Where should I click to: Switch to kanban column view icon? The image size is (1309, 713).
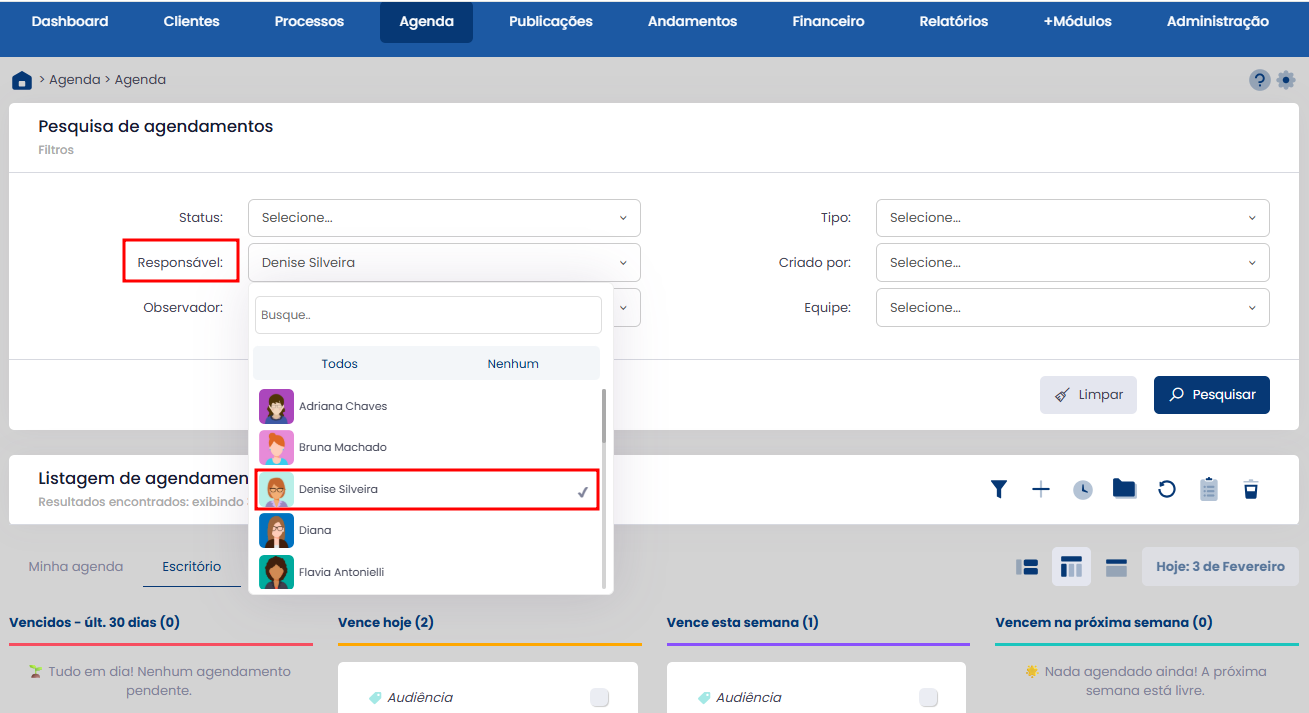click(1071, 567)
